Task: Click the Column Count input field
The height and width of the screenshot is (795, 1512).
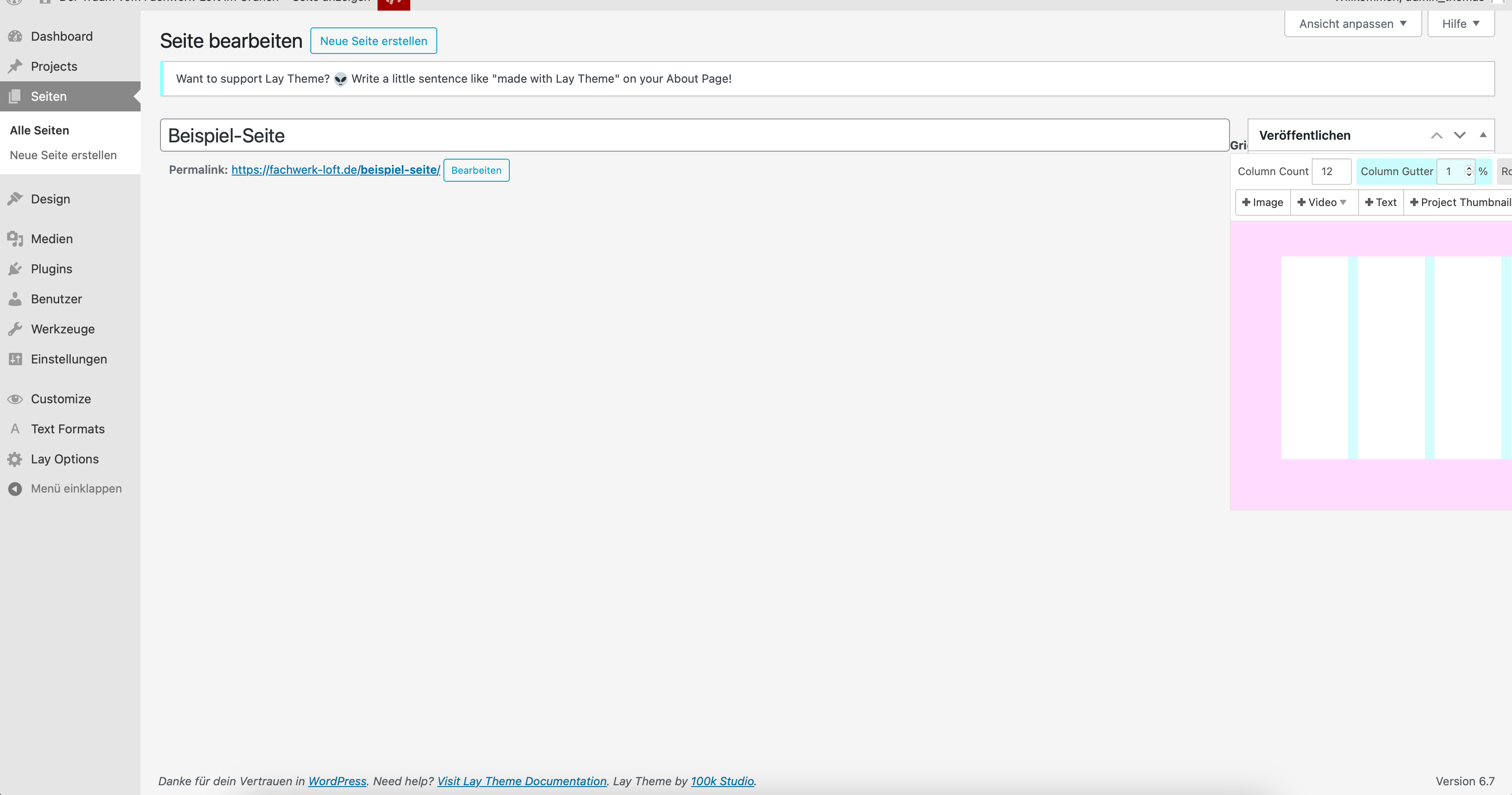Action: [1331, 172]
